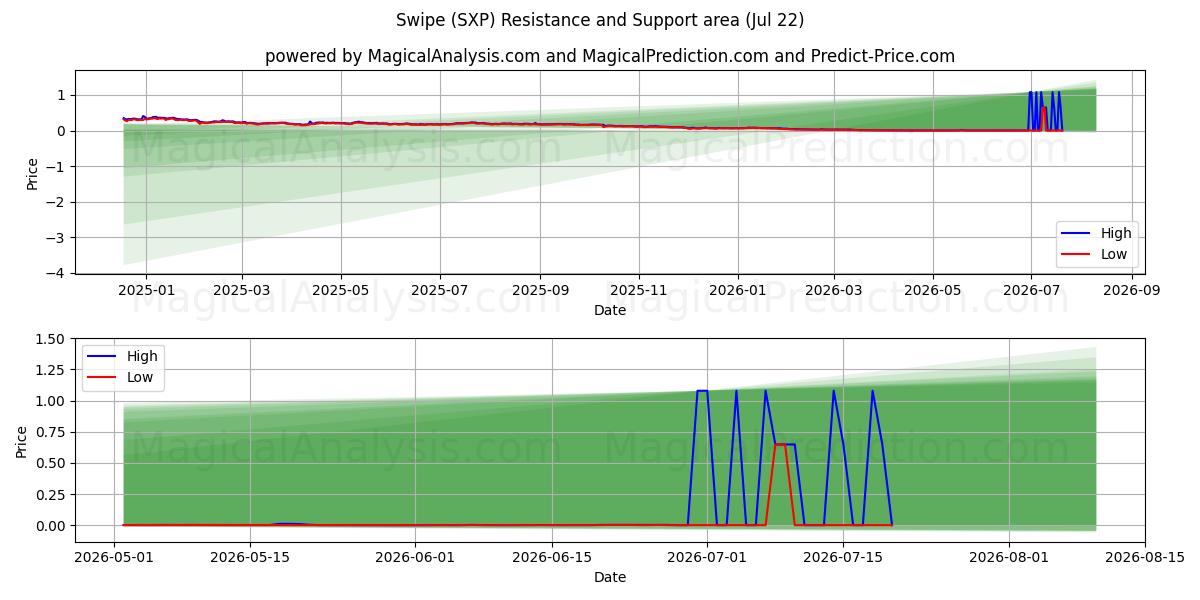
Task: Click the '2026-07-01' tick label on the bottom chart
Action: [x=708, y=557]
